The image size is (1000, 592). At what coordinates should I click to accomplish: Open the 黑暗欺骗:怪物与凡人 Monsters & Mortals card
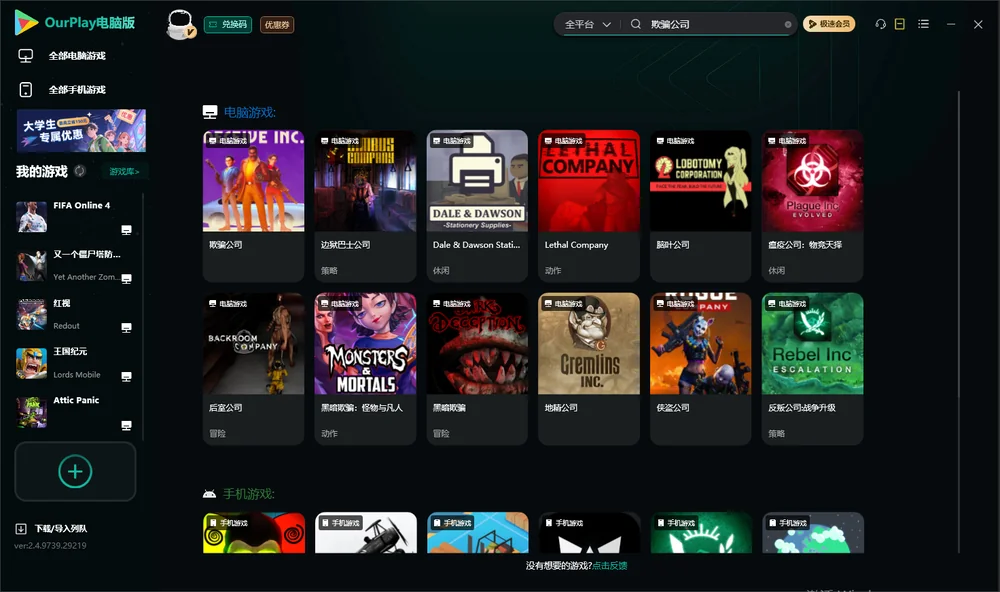coord(365,369)
